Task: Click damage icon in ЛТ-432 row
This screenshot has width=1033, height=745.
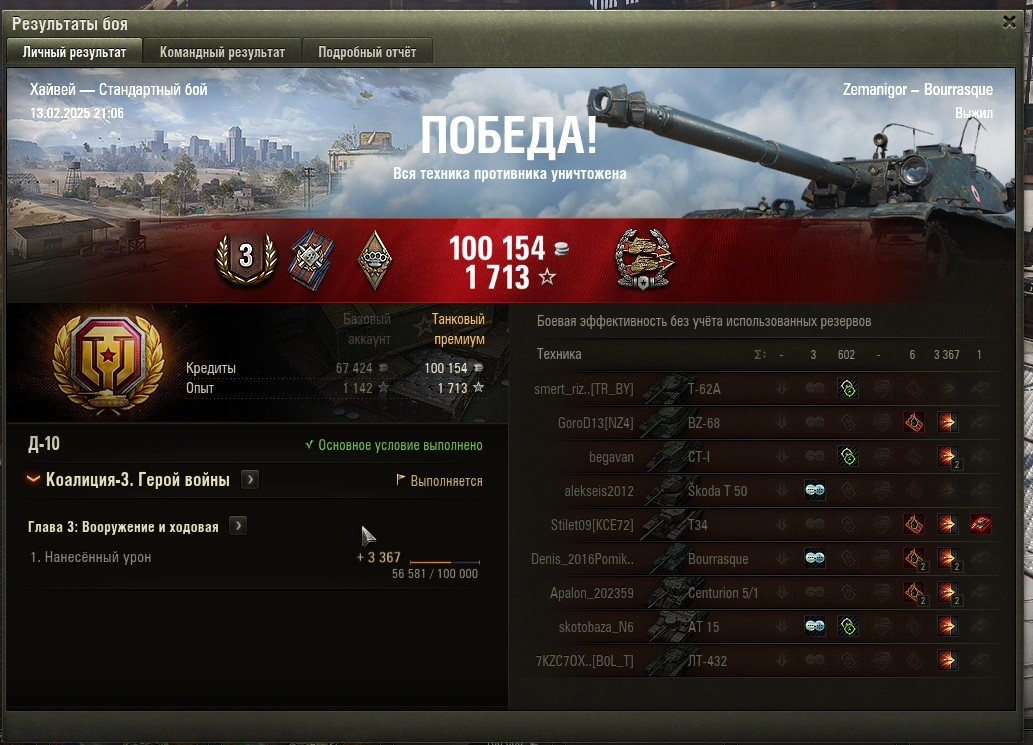Action: 947,660
